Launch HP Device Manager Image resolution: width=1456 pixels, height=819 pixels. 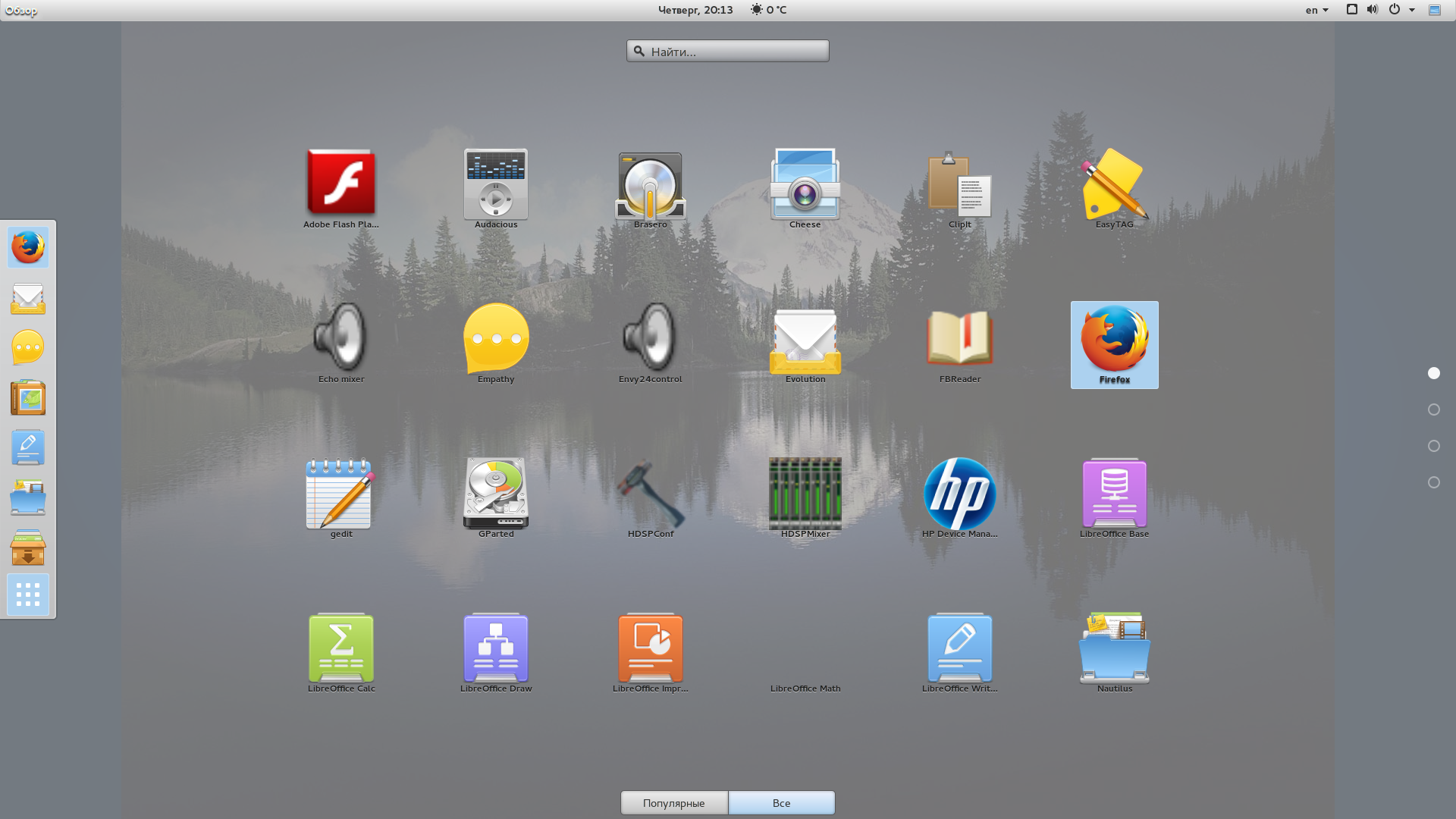(x=959, y=494)
